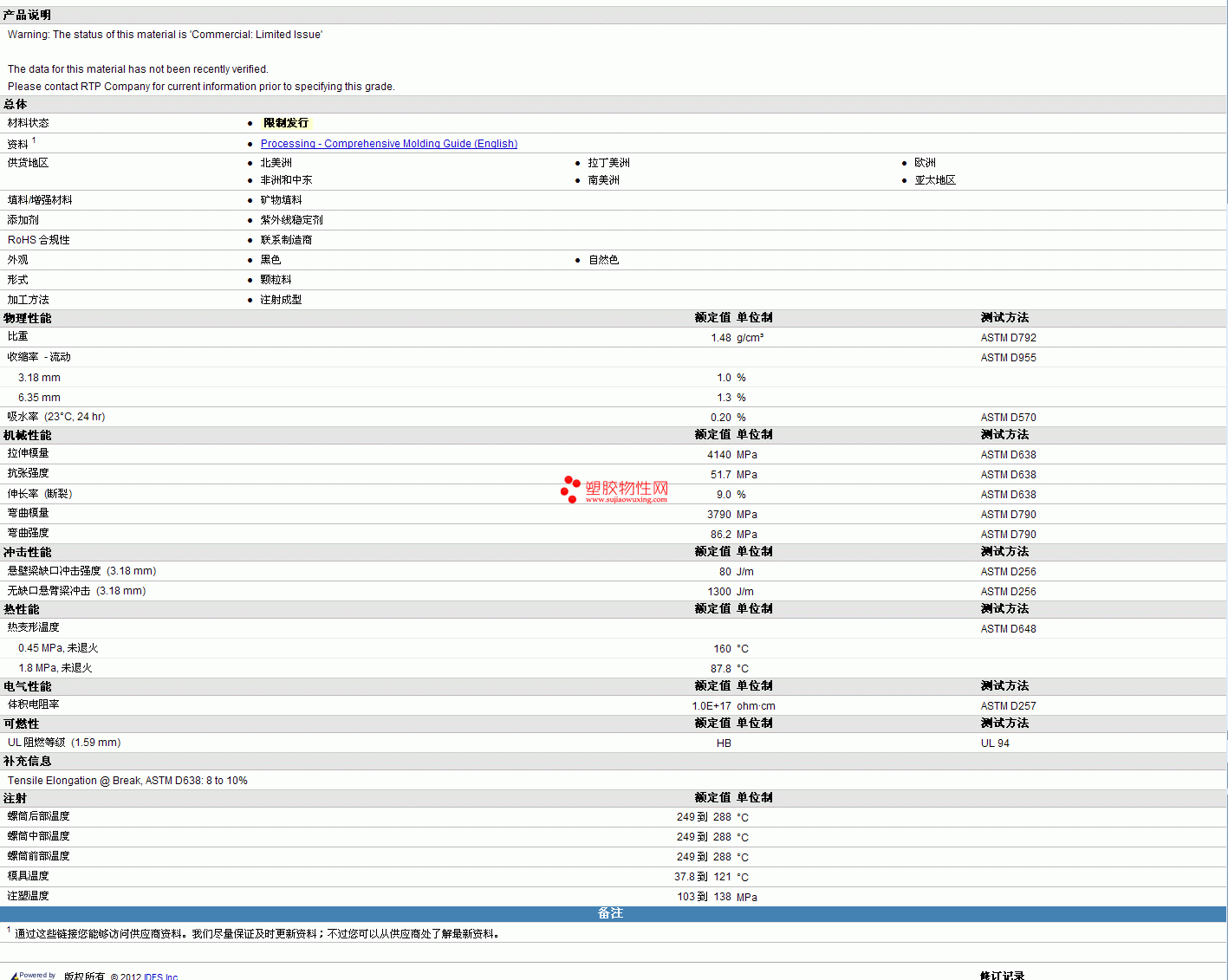
Task: Click the UL 94 test method entry
Action: 995,743
